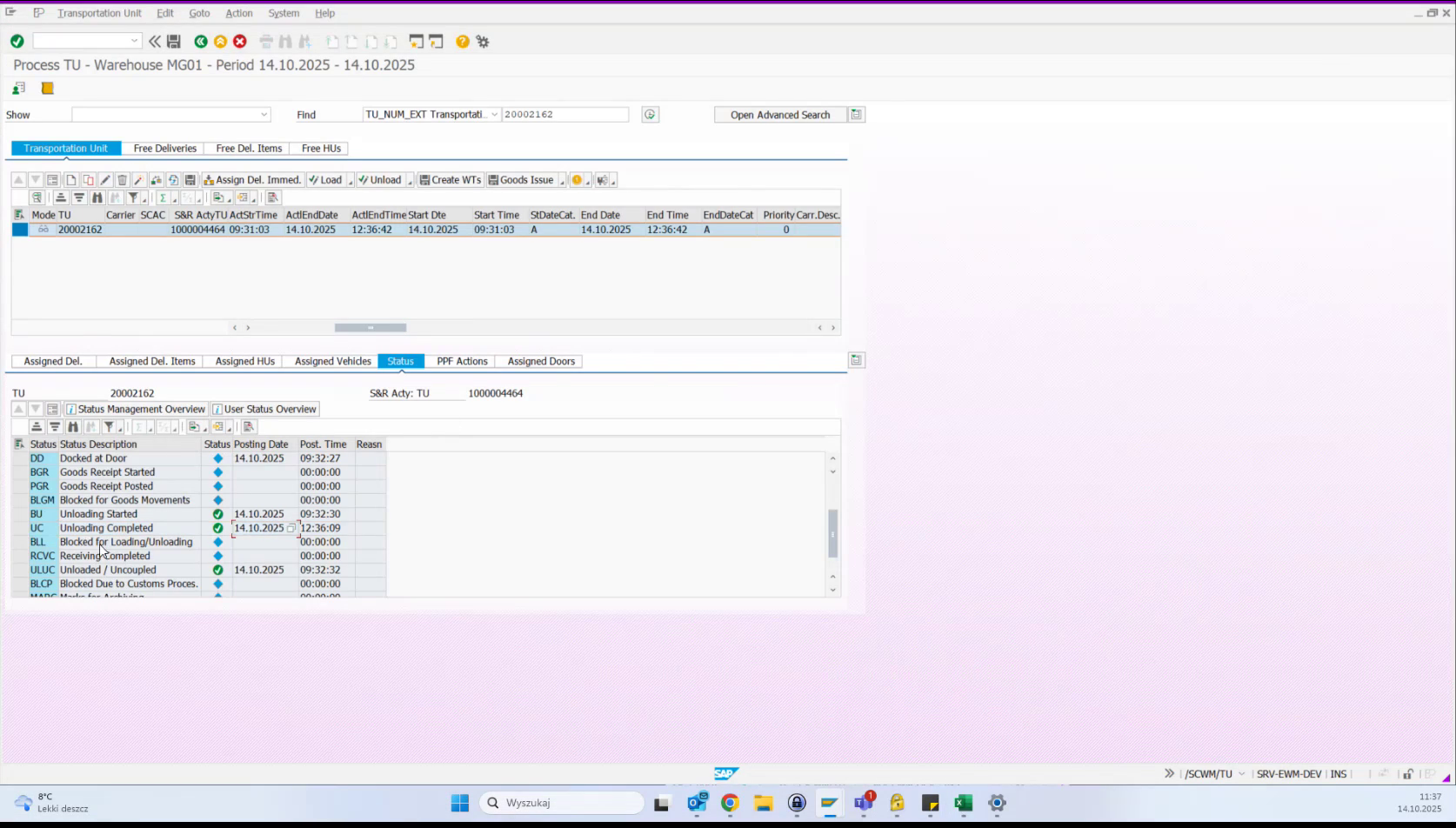1456x828 pixels.
Task: Open Excel from the Windows taskbar
Action: [x=963, y=803]
